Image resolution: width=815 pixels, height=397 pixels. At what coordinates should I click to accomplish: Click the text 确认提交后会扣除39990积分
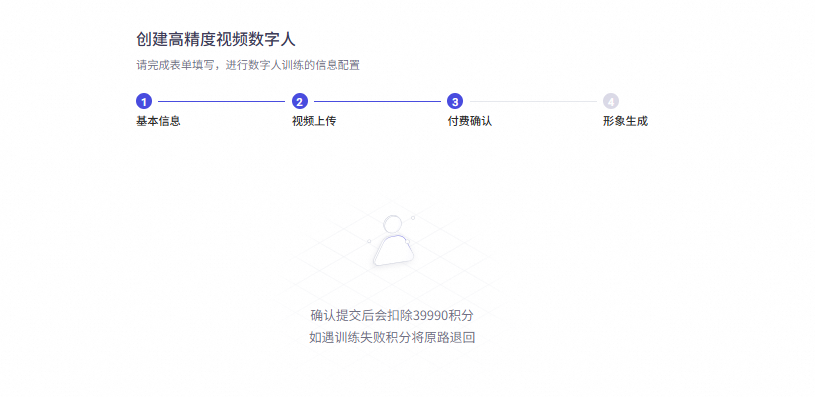(x=392, y=315)
